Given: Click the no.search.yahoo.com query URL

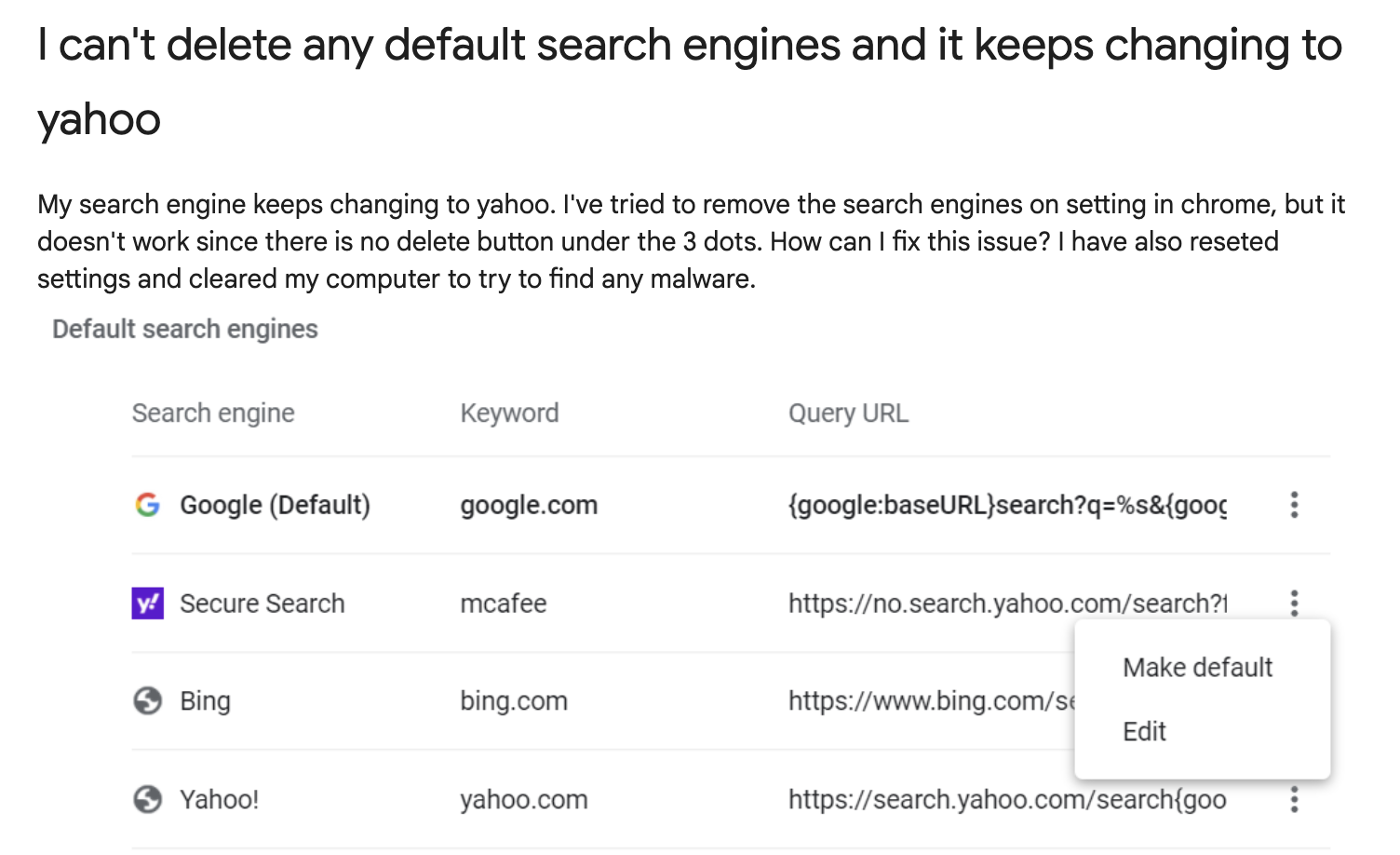Looking at the screenshot, I should click(x=1007, y=604).
